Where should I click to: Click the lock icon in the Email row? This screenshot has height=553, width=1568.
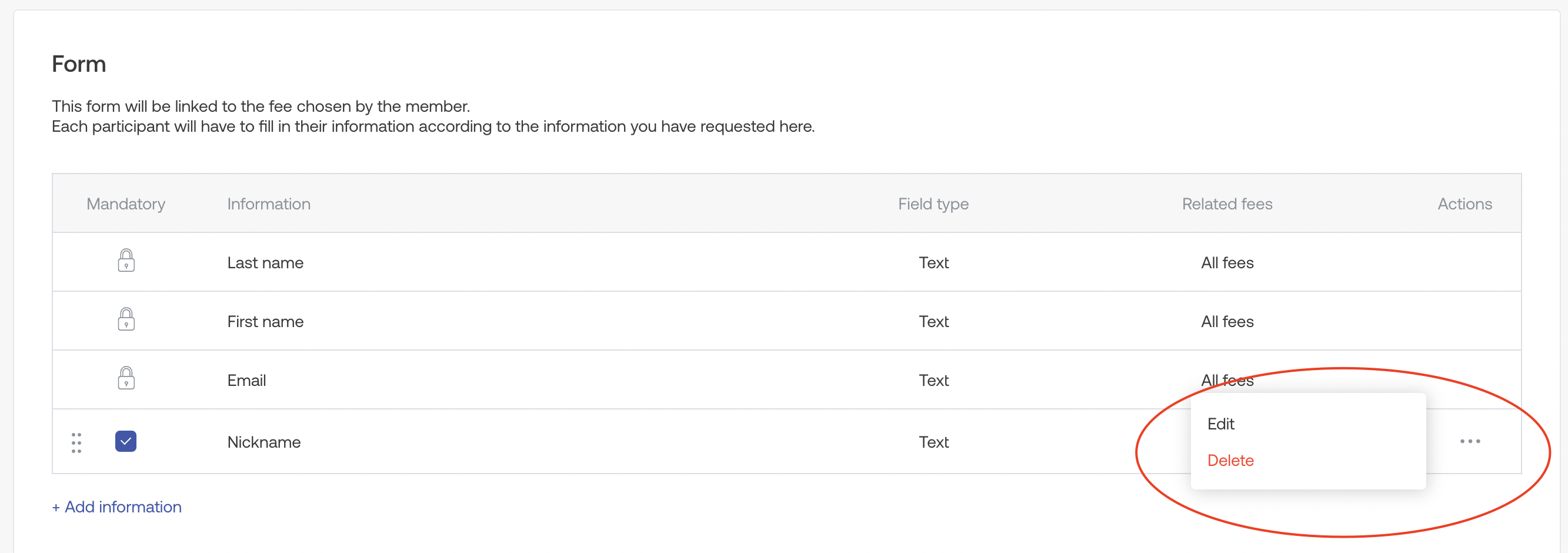pos(126,379)
